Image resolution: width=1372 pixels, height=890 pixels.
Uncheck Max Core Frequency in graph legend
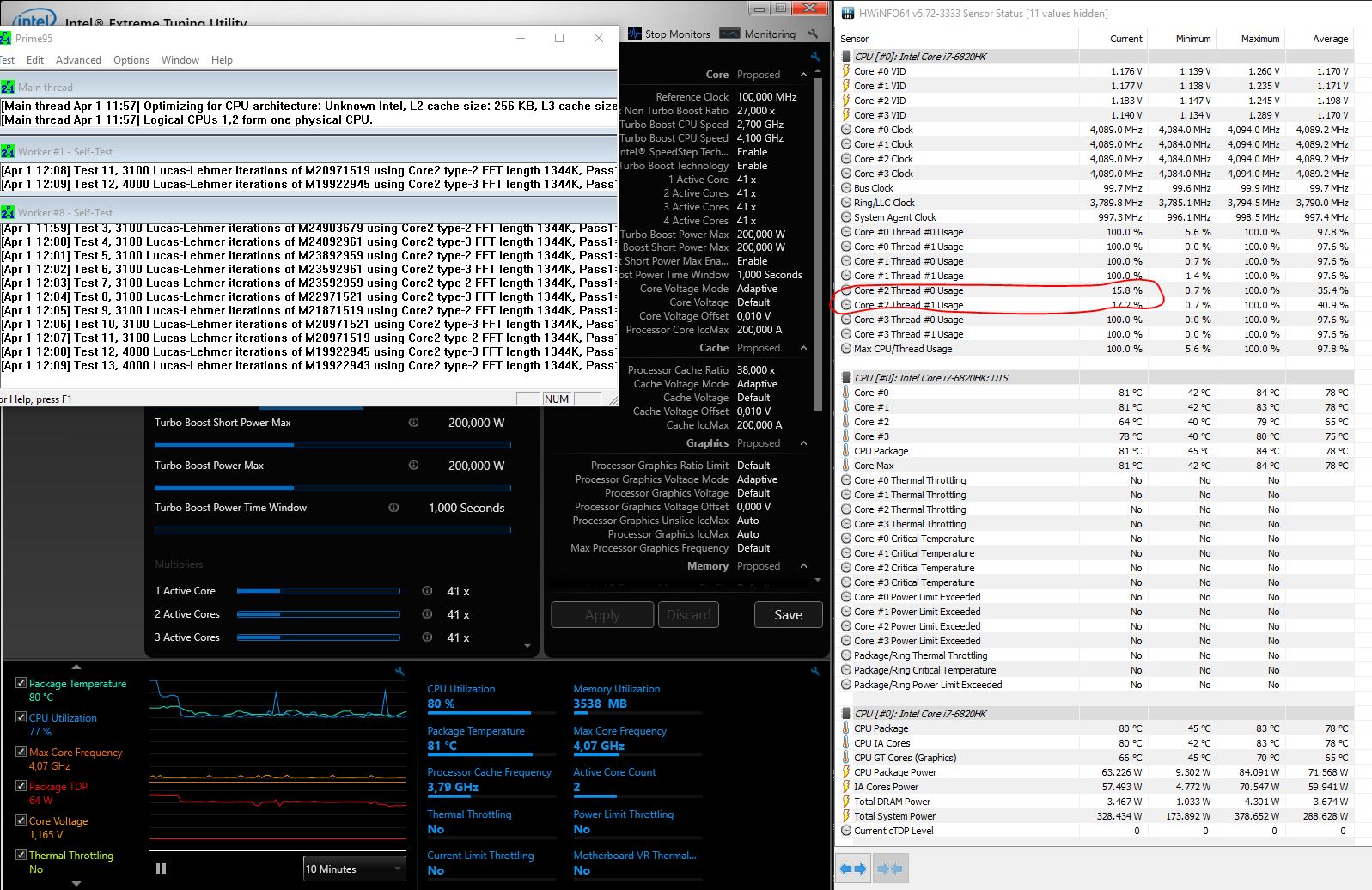[x=21, y=752]
